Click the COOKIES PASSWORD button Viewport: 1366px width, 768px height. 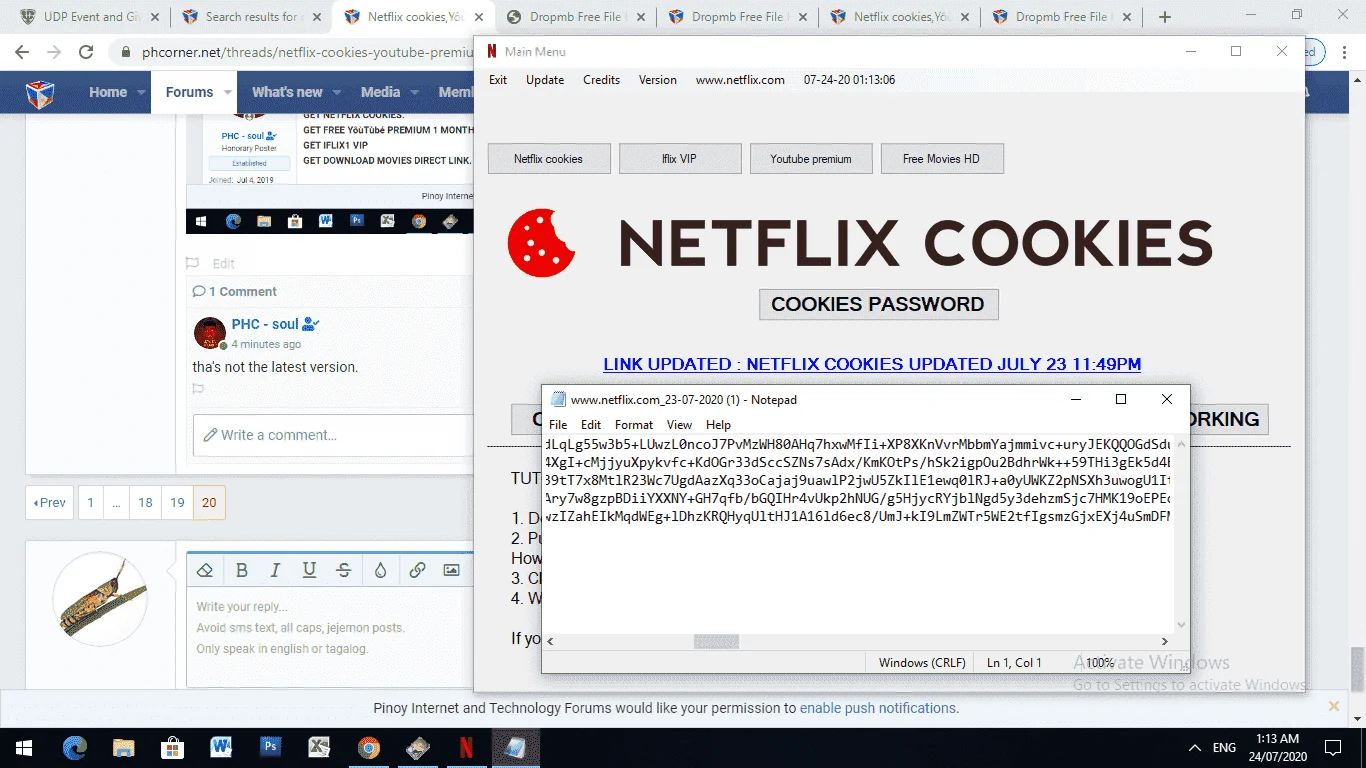(x=878, y=304)
